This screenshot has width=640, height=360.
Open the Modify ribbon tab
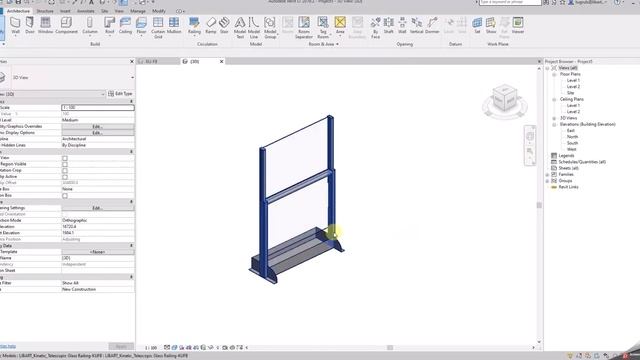tap(159, 11)
